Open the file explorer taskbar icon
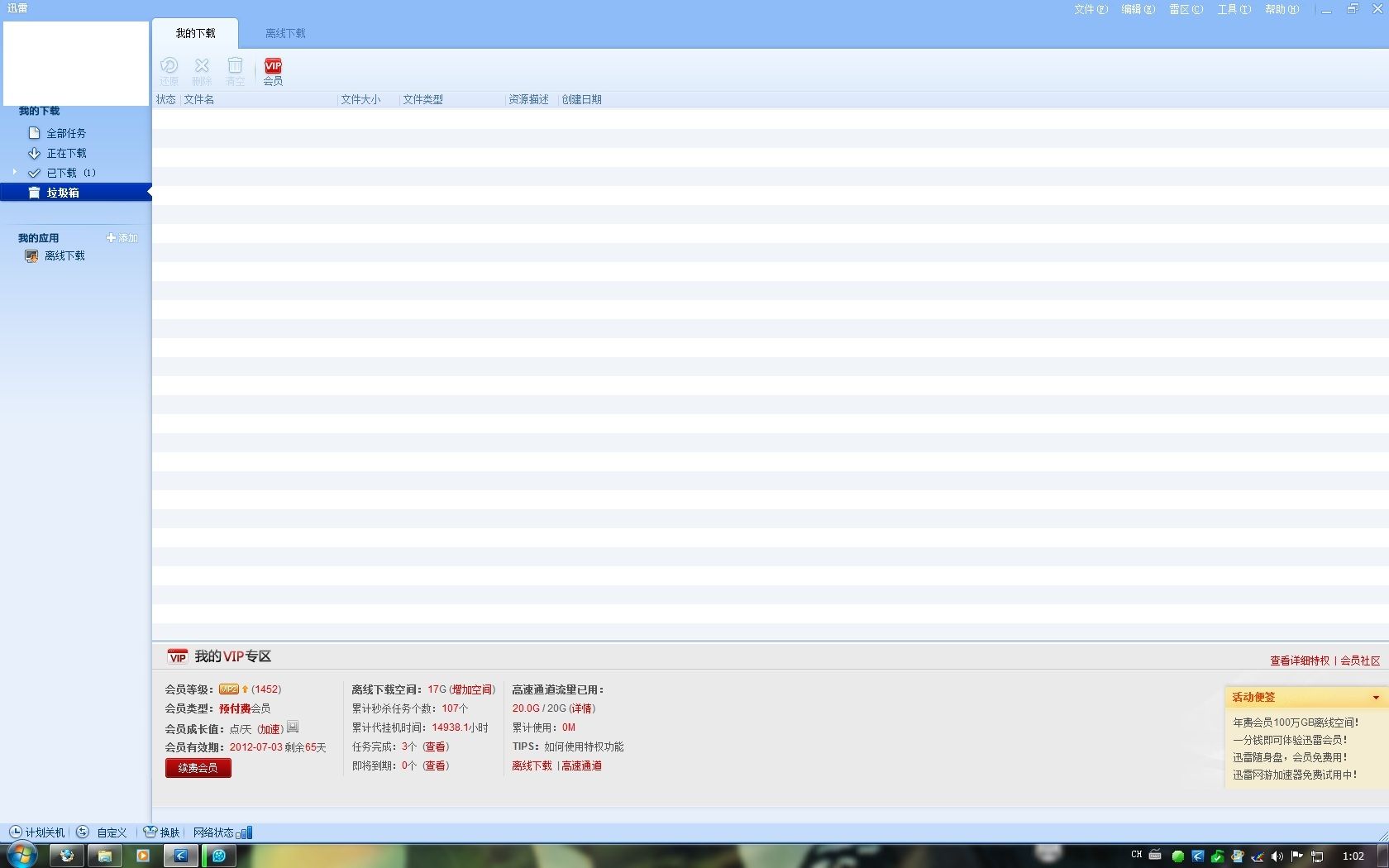The width and height of the screenshot is (1389, 868). pos(105,856)
